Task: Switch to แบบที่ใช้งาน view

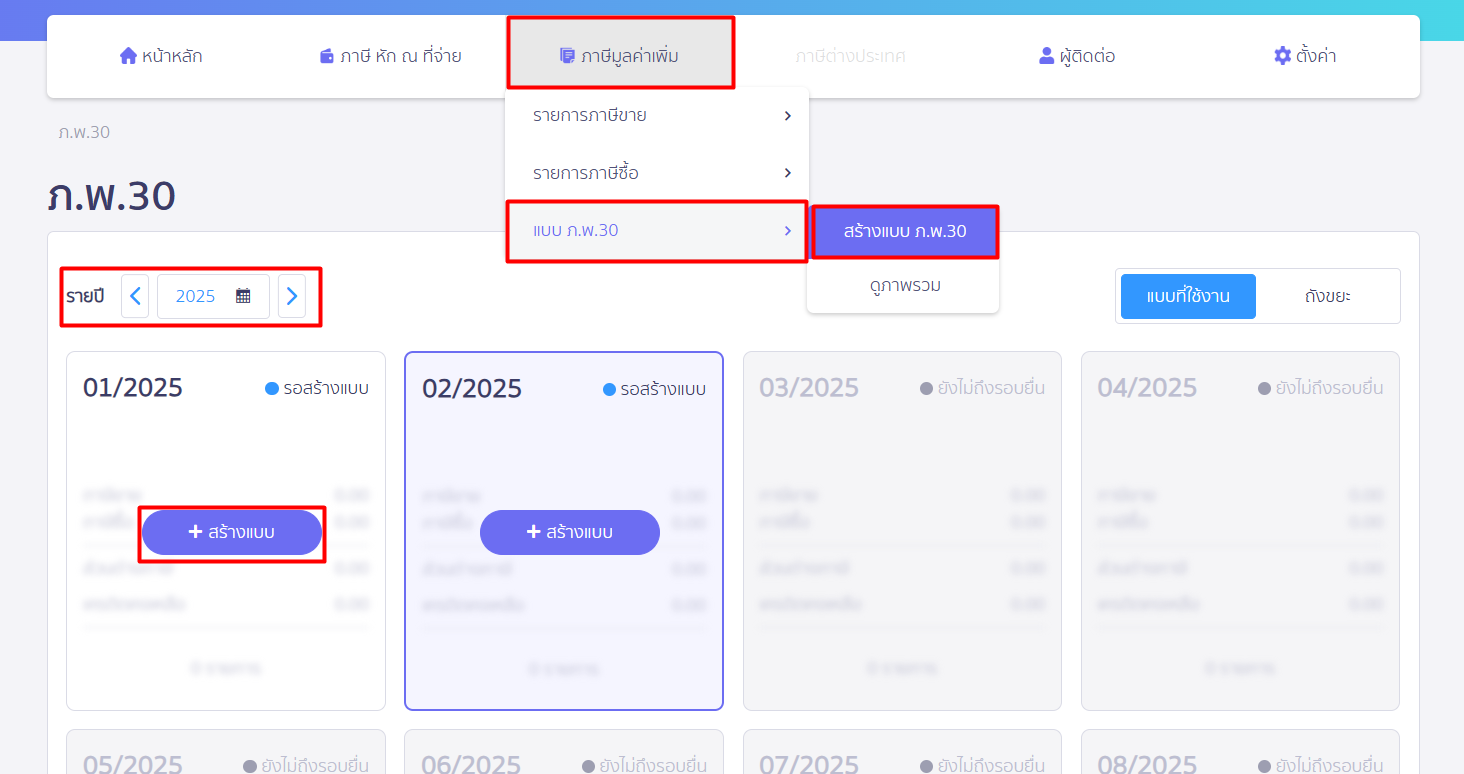Action: pyautogui.click(x=1188, y=296)
